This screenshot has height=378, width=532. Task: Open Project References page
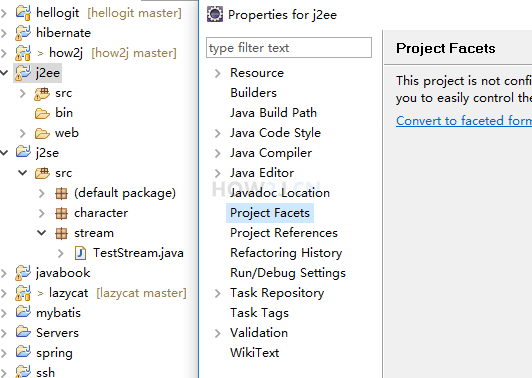pyautogui.click(x=284, y=233)
